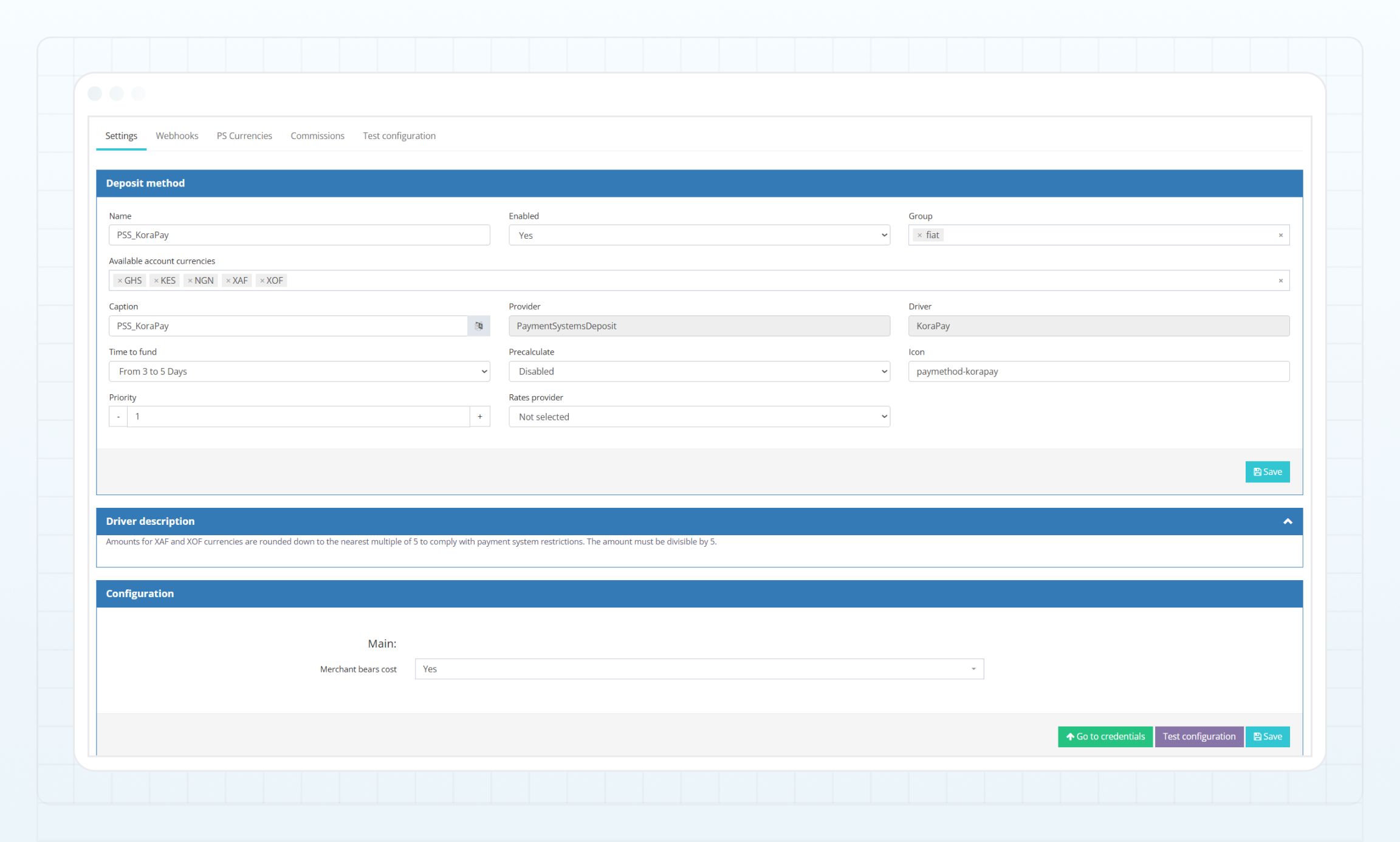Viewport: 1400px width, 842px height.
Task: Save the Deposit method section
Action: (x=1268, y=472)
